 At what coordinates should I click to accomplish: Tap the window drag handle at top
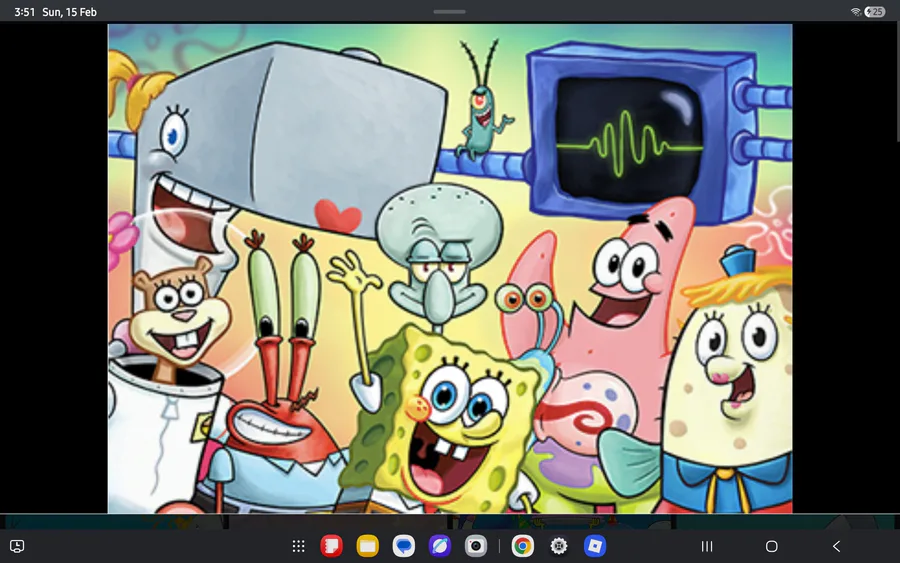click(449, 11)
